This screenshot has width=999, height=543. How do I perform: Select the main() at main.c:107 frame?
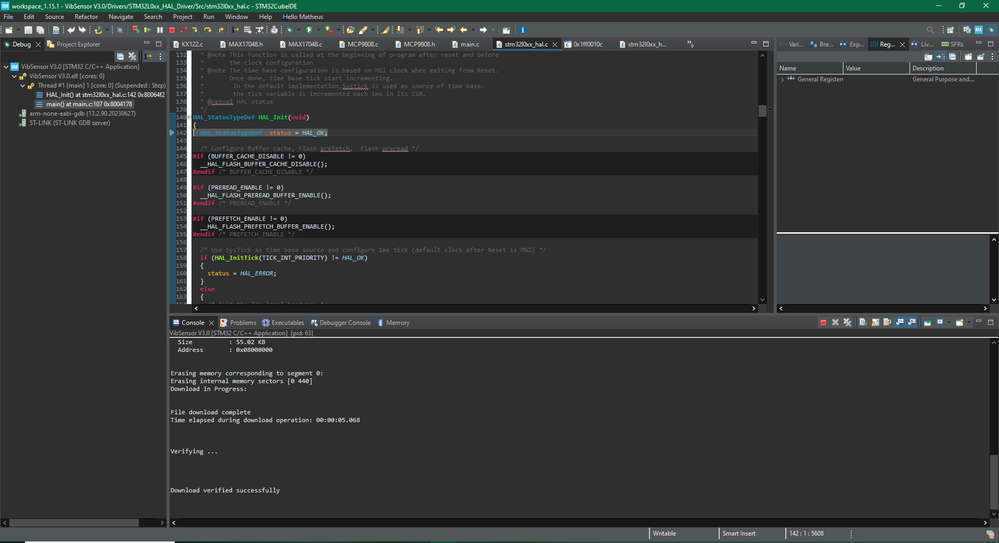click(x=83, y=104)
